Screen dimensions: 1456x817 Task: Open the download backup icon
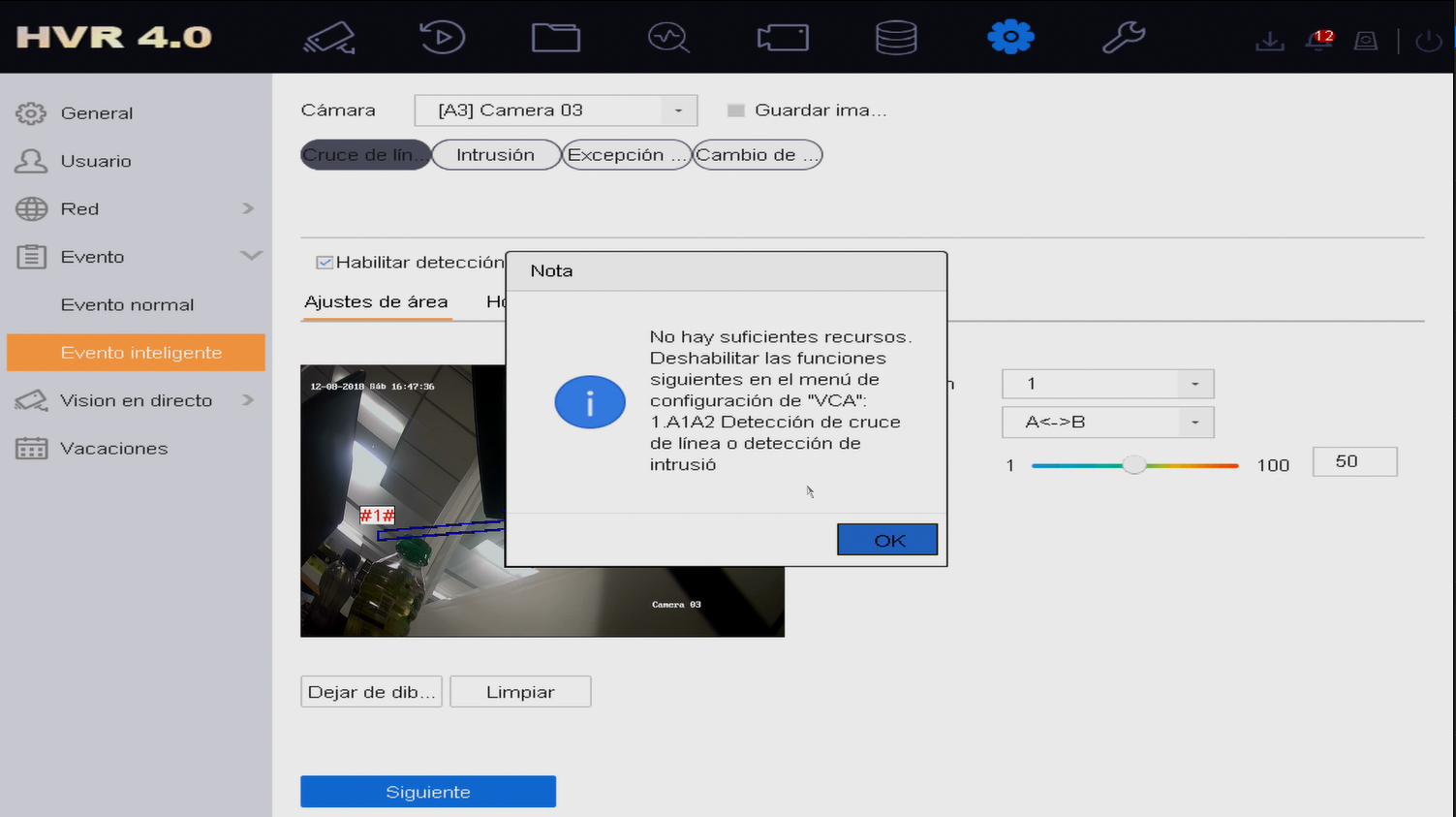pyautogui.click(x=1269, y=41)
